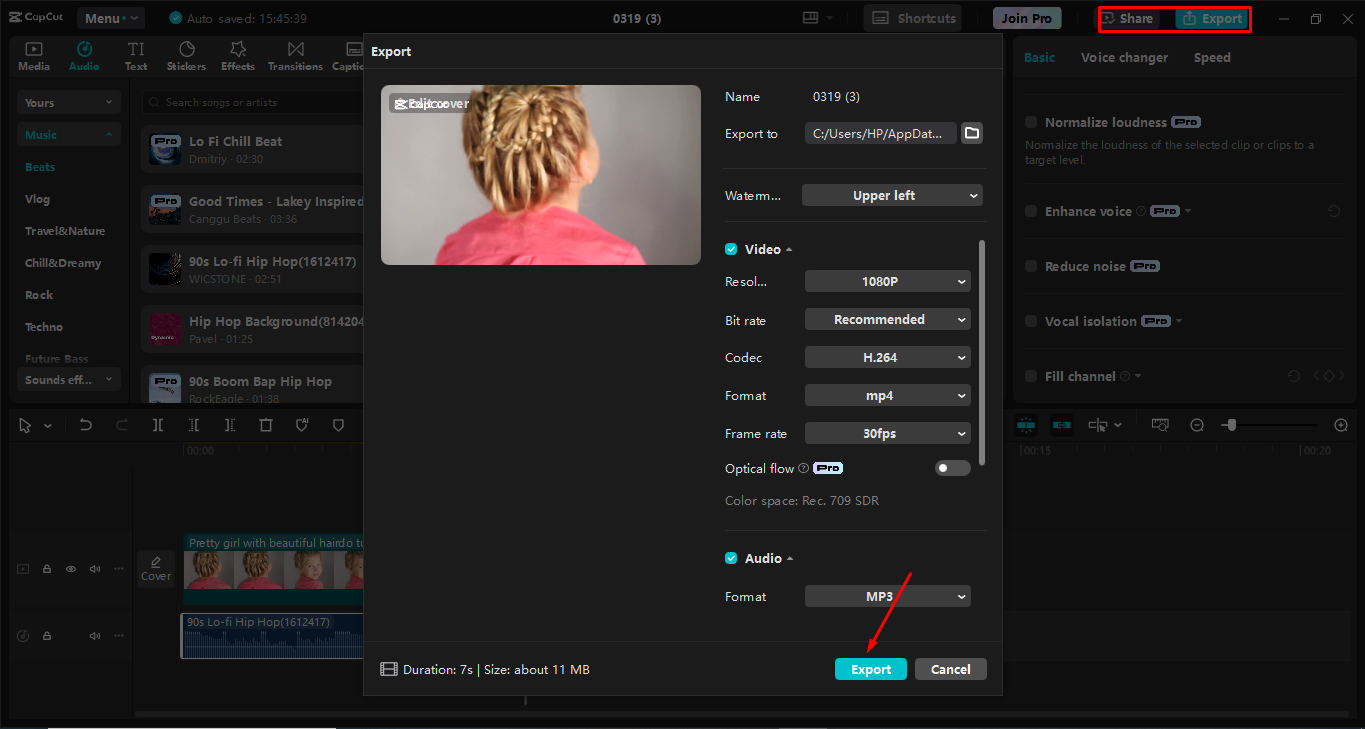Open the Resolution dropdown showing 1080P
1365x729 pixels.
(x=887, y=281)
